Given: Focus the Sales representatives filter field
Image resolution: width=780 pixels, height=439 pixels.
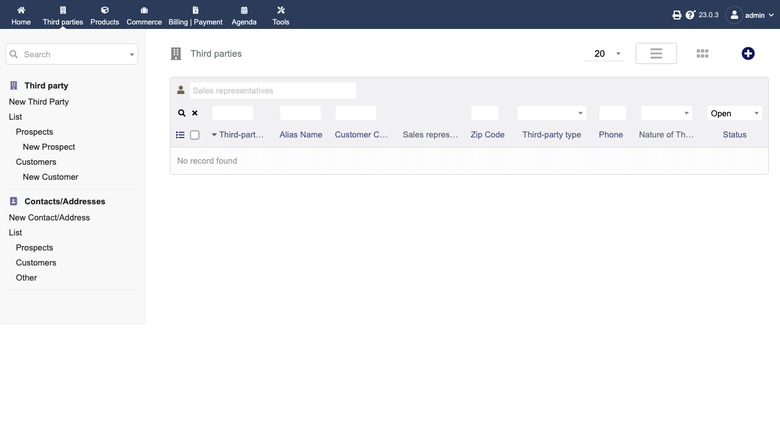Looking at the screenshot, I should pos(273,90).
